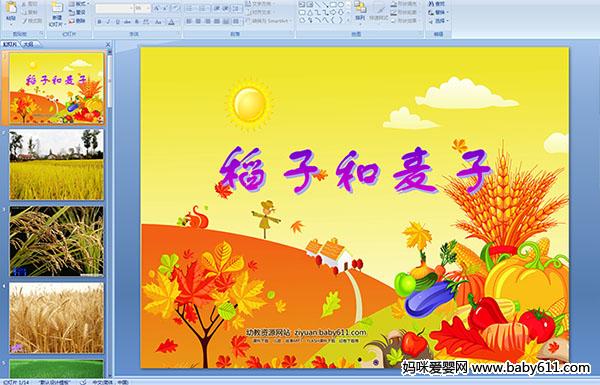Select the Format Painter brush icon

tap(25, 21)
